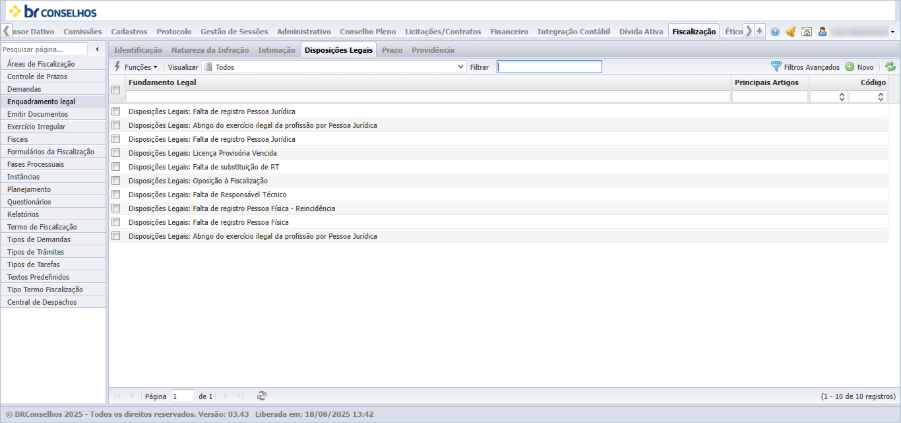Click the green plus Novo icon
The width and height of the screenshot is (901, 423).
click(x=849, y=67)
